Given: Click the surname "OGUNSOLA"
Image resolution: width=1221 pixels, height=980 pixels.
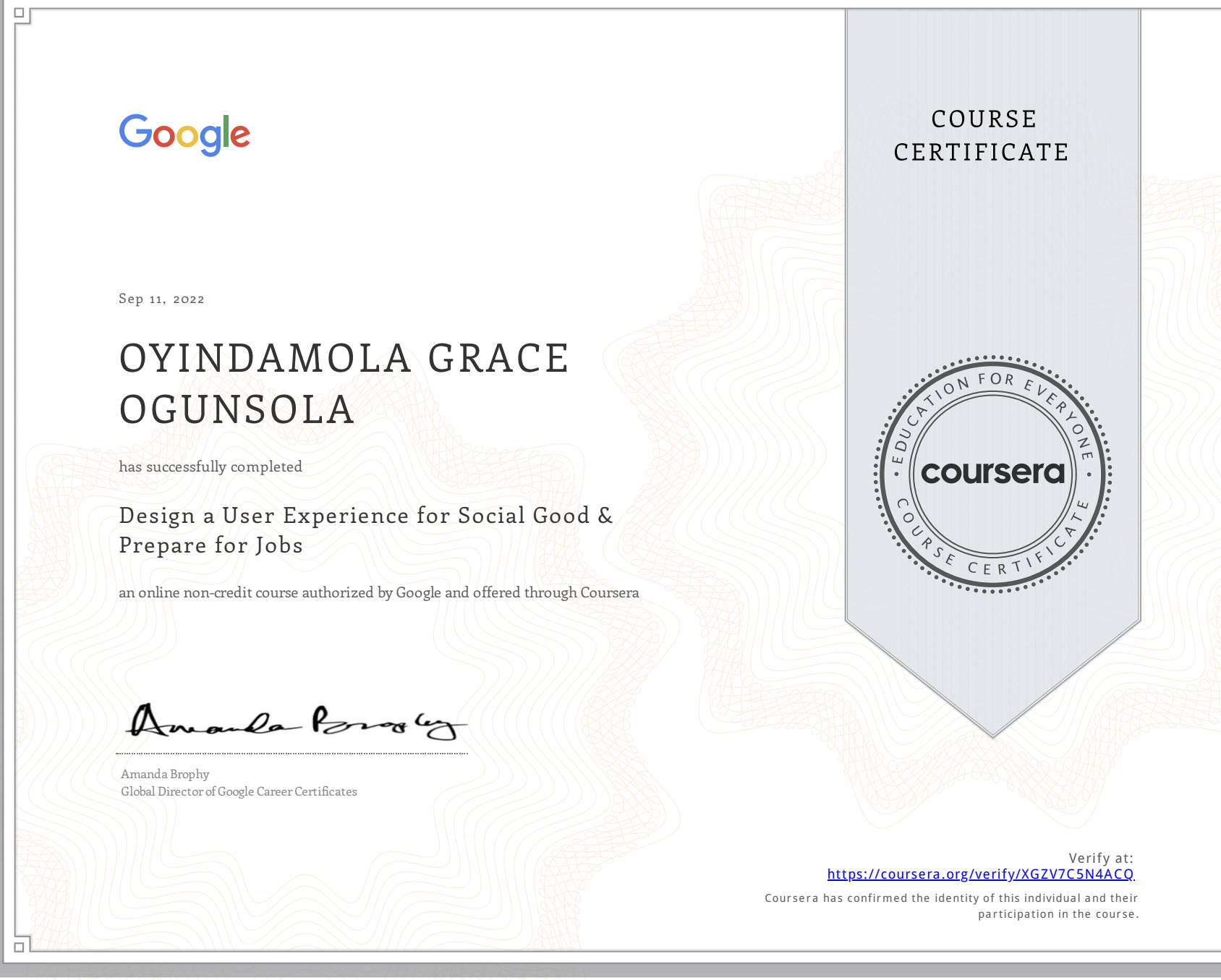Looking at the screenshot, I should (237, 409).
